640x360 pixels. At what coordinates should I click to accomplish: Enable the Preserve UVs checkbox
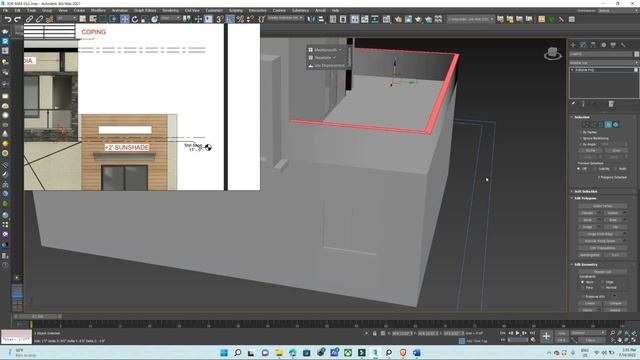pyautogui.click(x=582, y=296)
